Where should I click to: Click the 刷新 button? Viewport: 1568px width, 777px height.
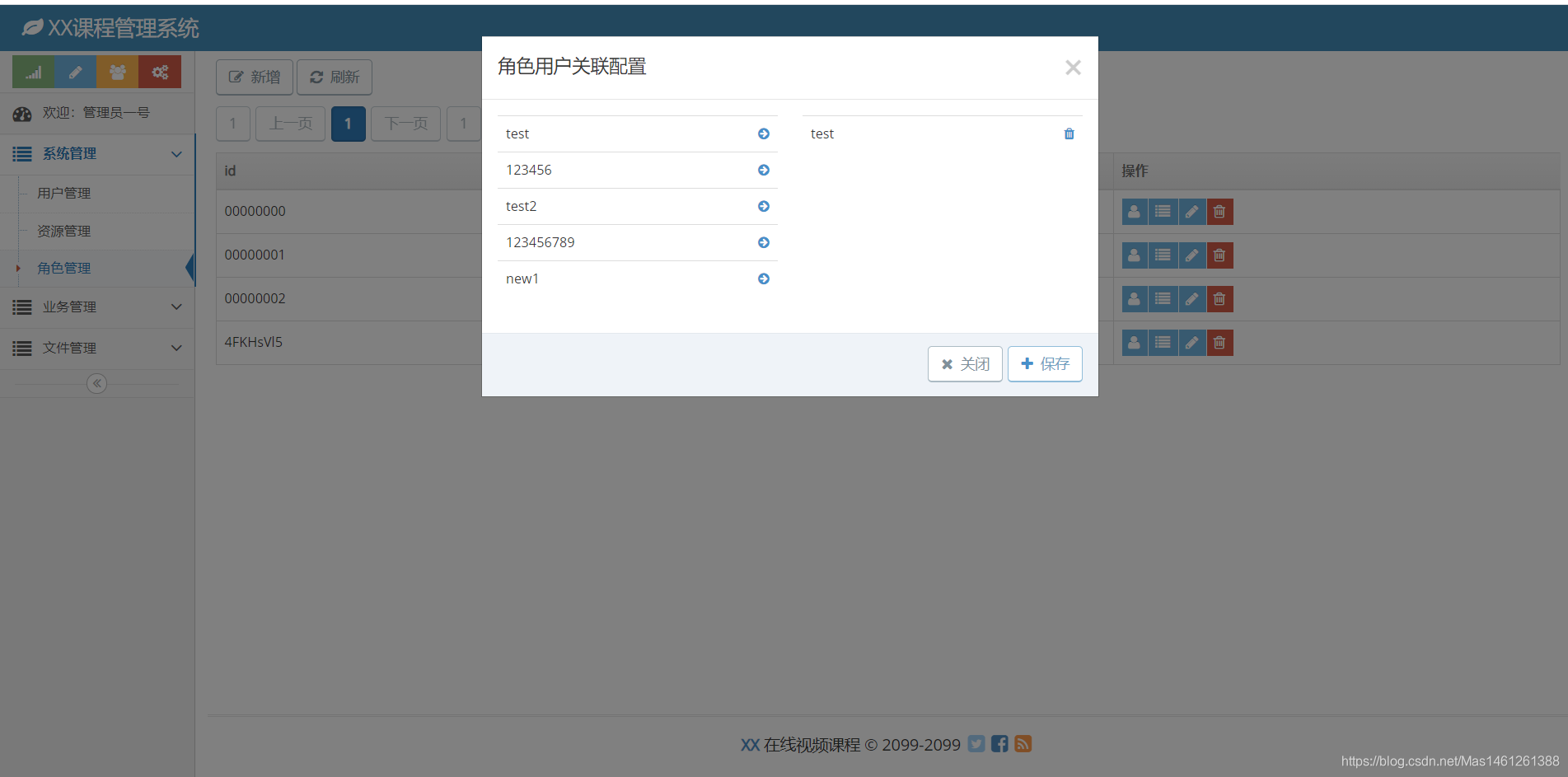pyautogui.click(x=335, y=77)
